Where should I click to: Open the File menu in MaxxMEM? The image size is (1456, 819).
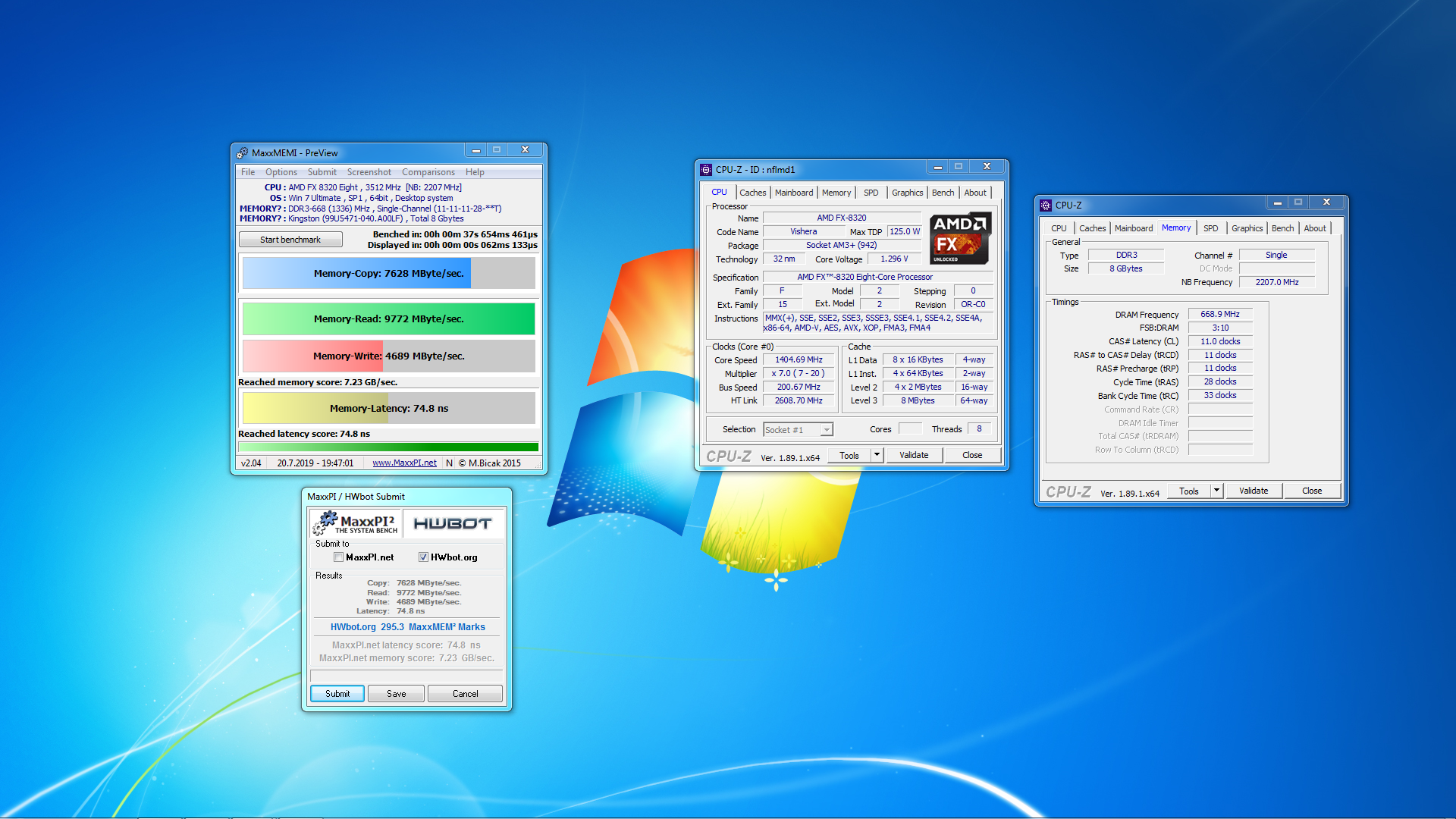point(248,172)
